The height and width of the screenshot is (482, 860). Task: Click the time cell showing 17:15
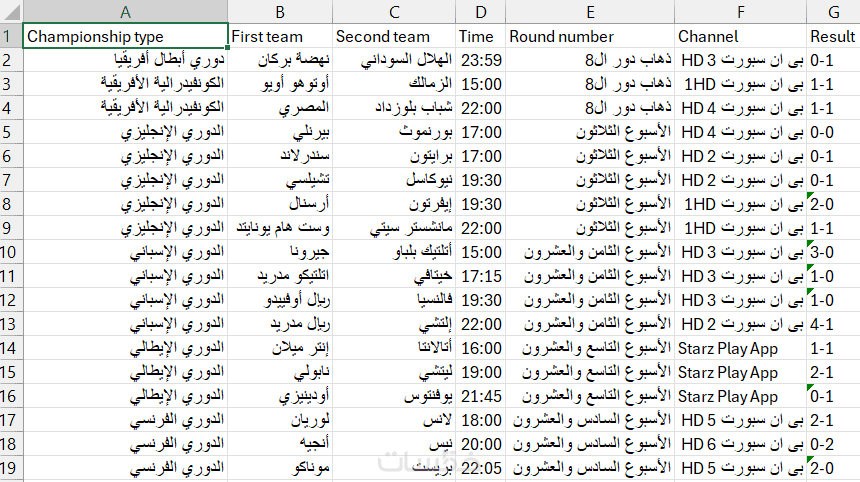(481, 276)
